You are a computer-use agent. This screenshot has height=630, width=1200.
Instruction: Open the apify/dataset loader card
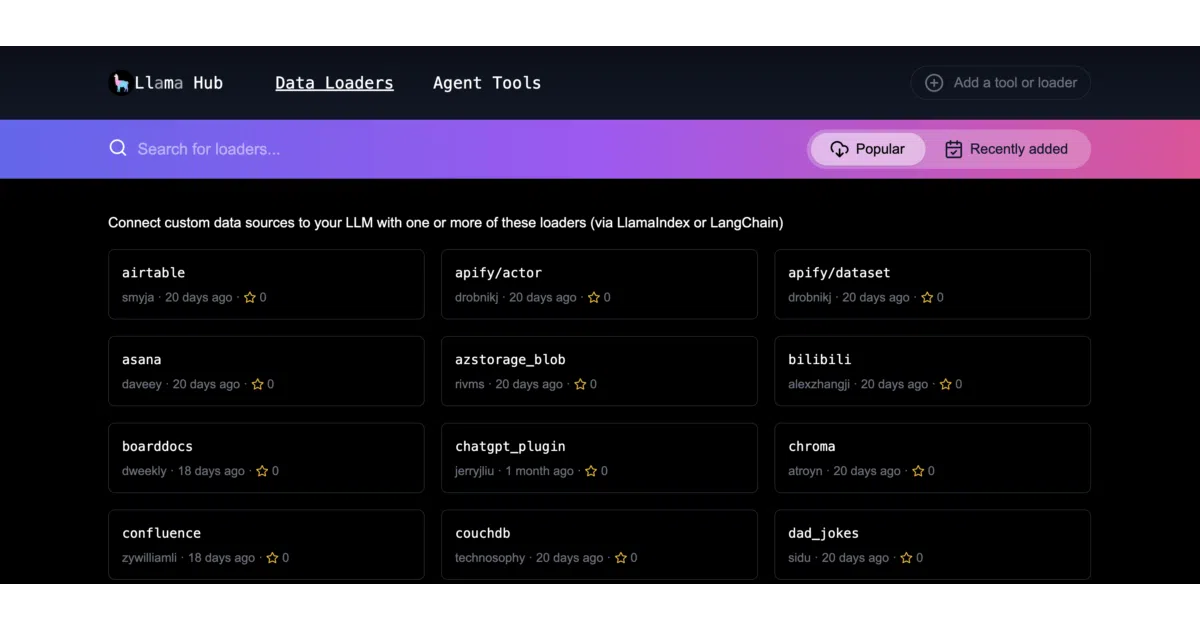coord(932,284)
